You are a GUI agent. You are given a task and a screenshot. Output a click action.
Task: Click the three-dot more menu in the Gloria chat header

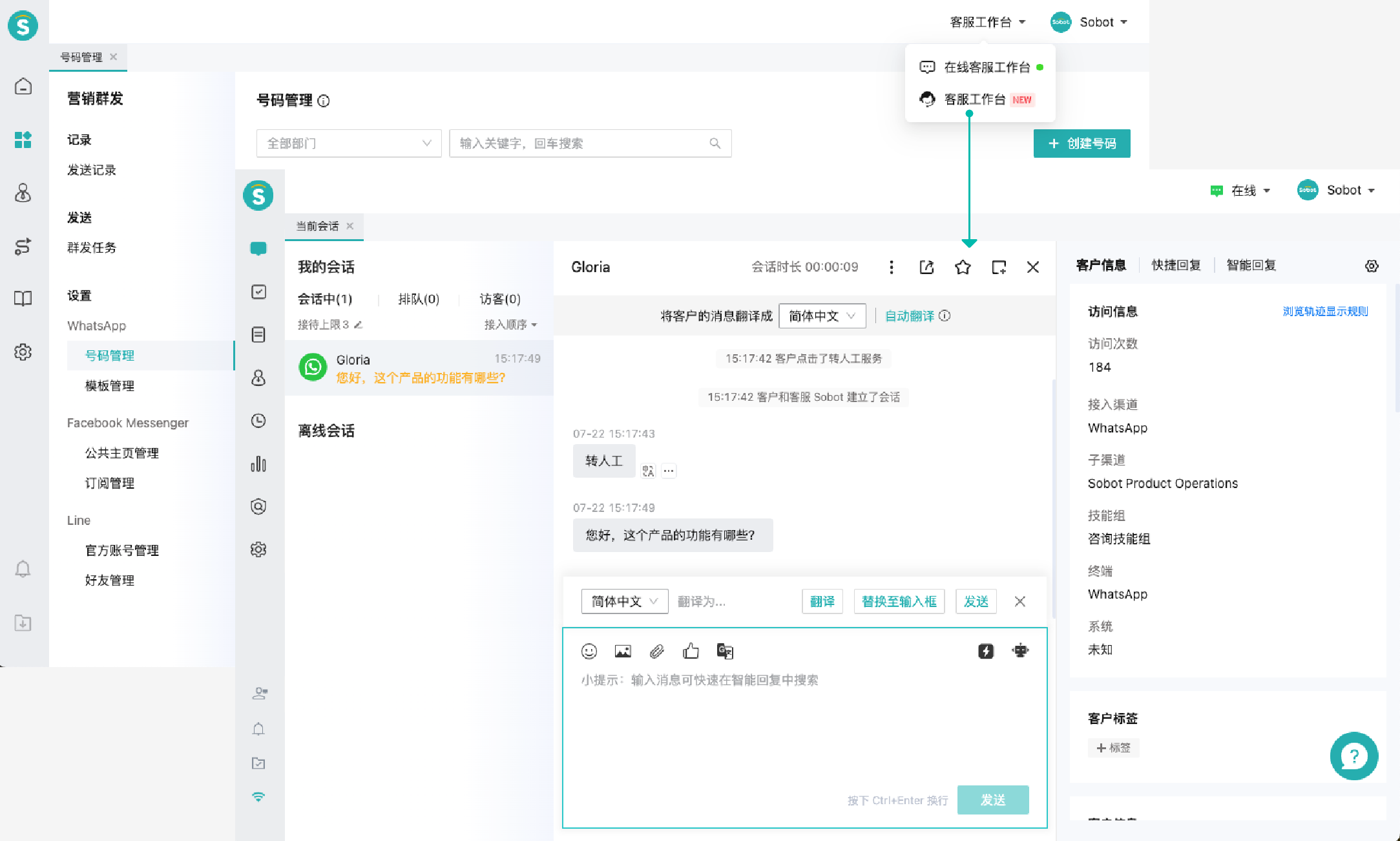(x=892, y=268)
